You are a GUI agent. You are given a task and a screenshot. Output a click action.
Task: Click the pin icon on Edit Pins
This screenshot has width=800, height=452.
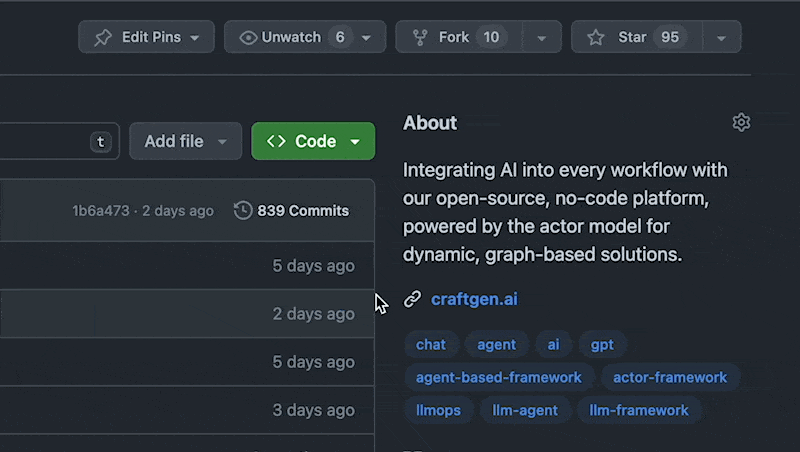pos(103,38)
